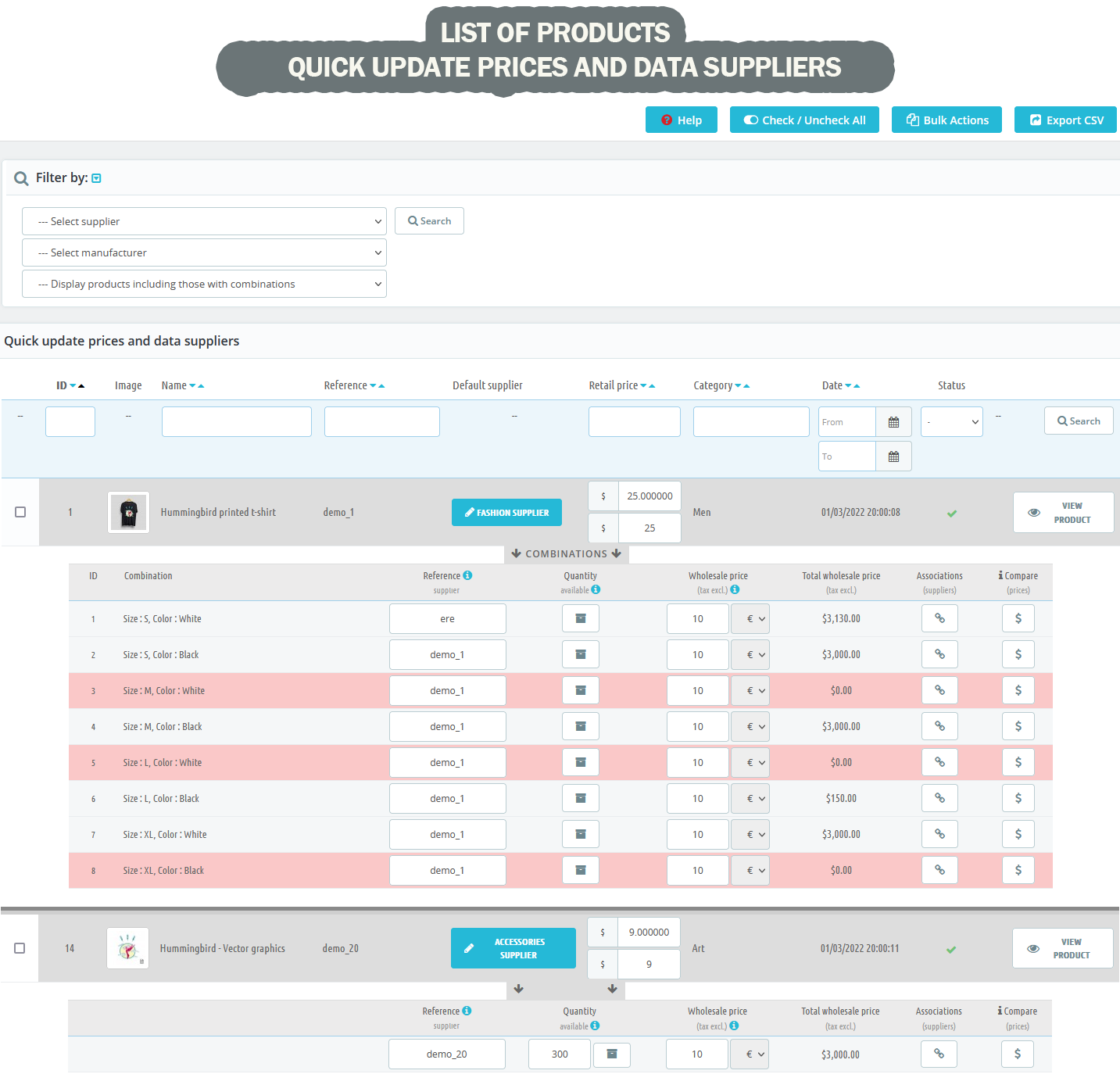Tick checkbox for Hummingbird printed t-shirt
Viewport: 1120px width, 1074px height.
(20, 512)
